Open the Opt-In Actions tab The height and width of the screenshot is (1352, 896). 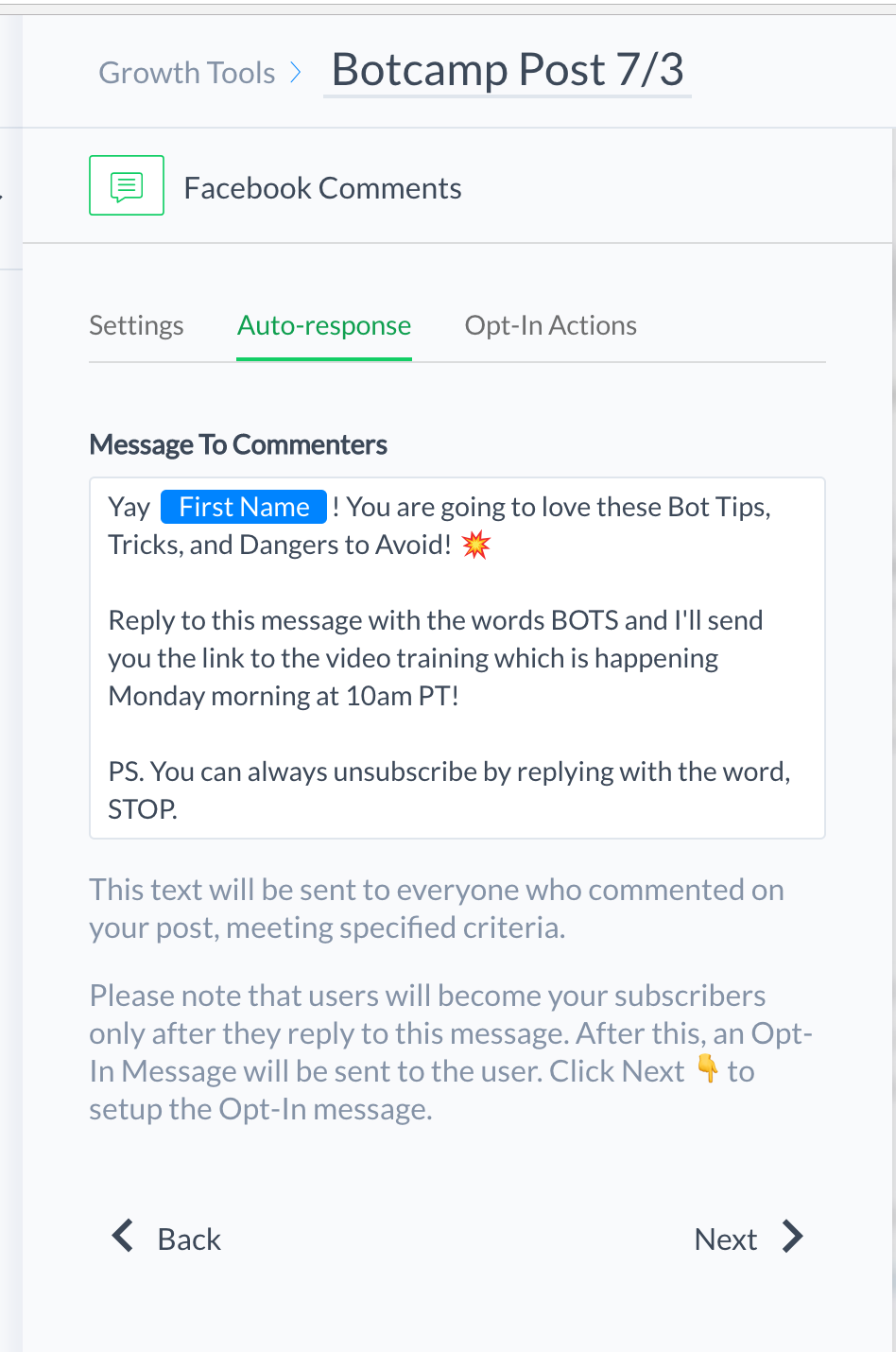pos(551,325)
